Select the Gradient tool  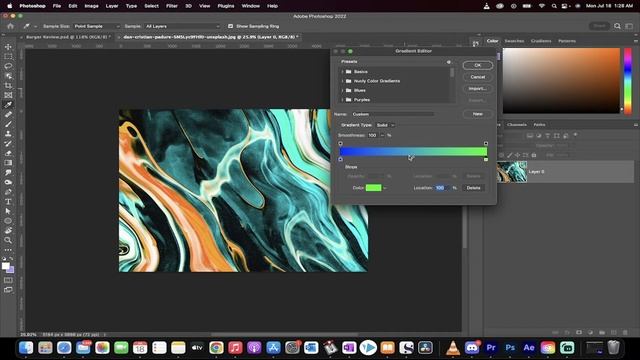pos(8,163)
